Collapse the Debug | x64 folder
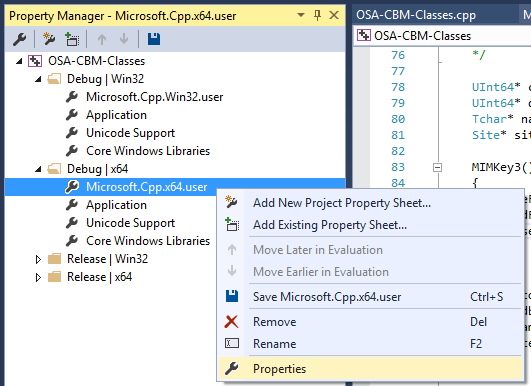This screenshot has height=386, width=531. [38, 169]
